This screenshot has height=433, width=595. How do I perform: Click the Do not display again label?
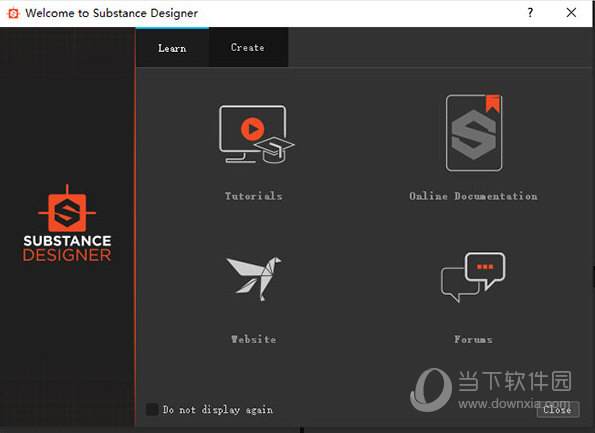218,410
